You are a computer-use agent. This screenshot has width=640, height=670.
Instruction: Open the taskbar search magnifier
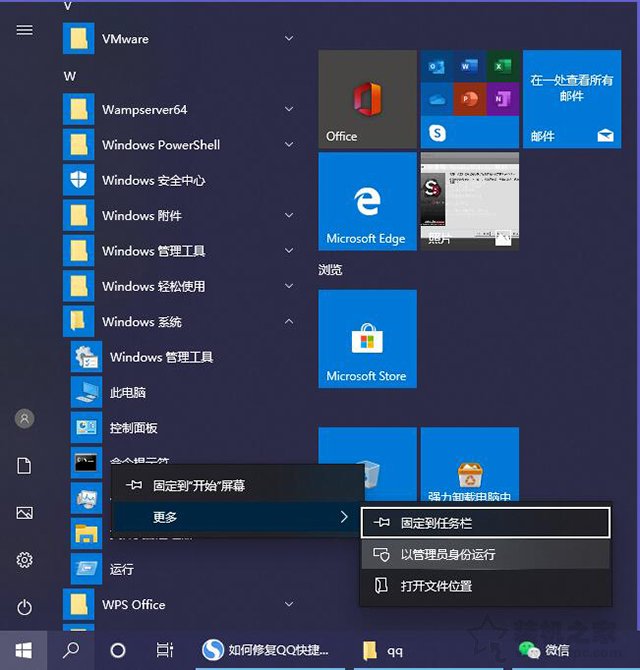point(71,650)
